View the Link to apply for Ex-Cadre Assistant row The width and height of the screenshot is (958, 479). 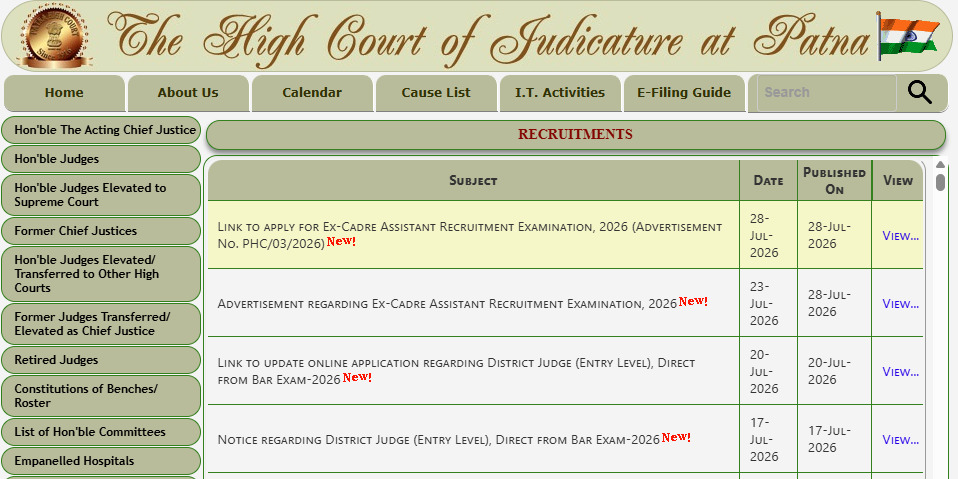[900, 236]
